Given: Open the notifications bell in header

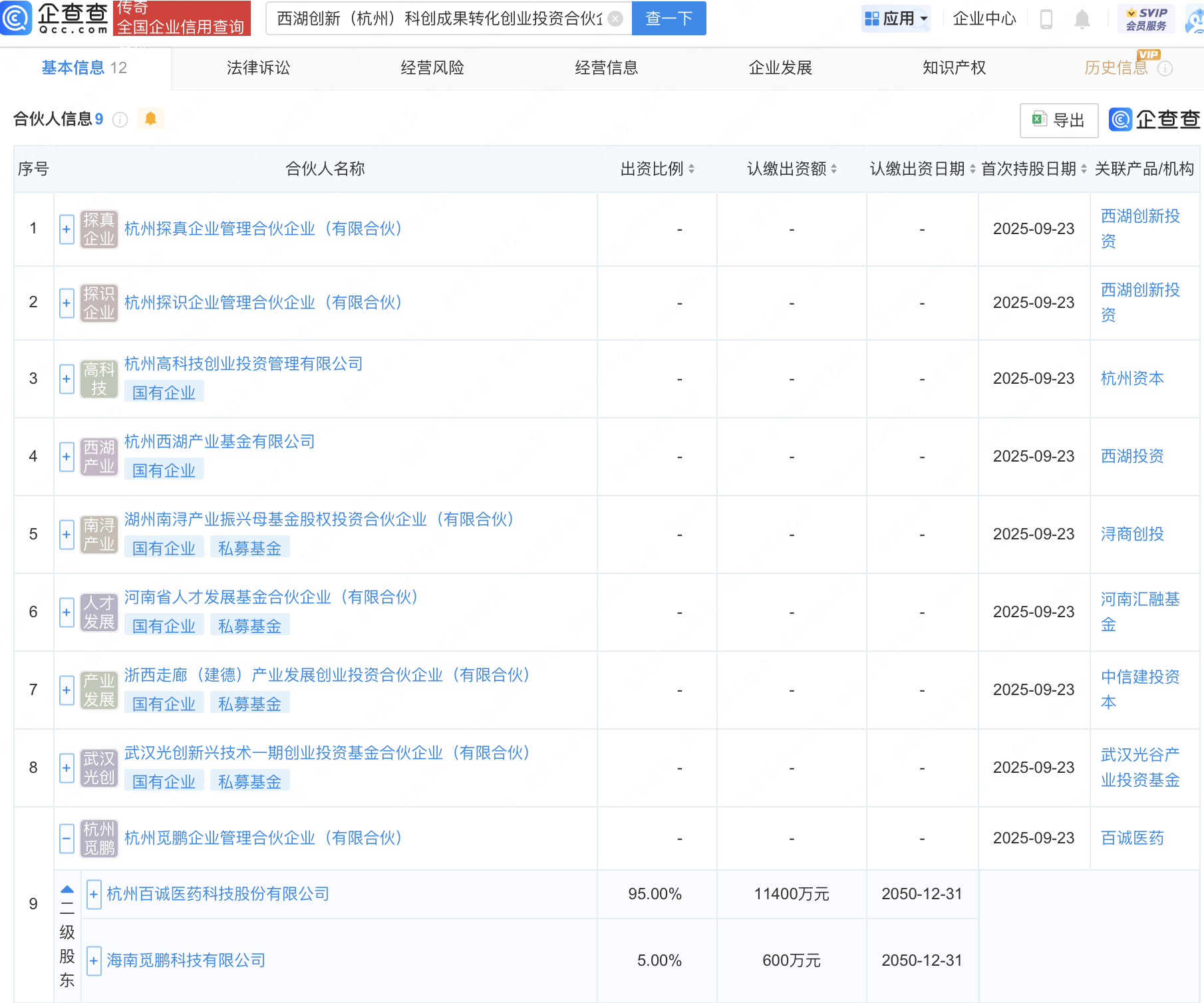Looking at the screenshot, I should pos(1082,19).
